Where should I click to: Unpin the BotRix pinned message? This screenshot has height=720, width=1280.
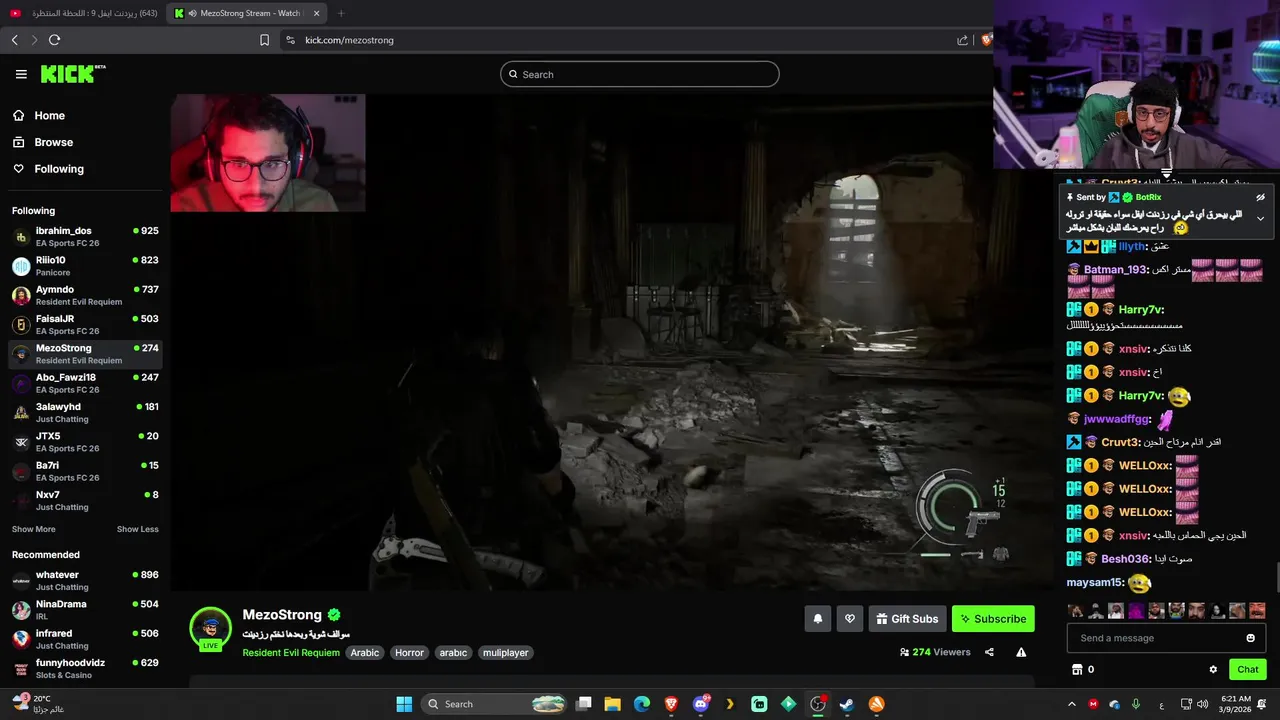coord(1260,197)
